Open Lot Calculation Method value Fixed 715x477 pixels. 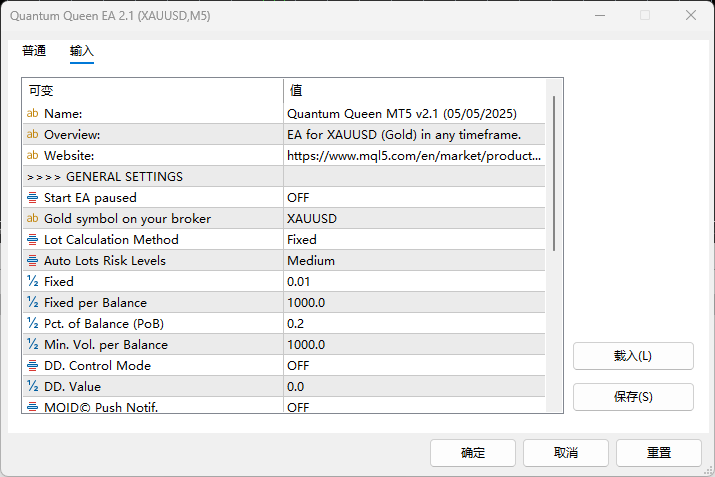pyautogui.click(x=414, y=239)
